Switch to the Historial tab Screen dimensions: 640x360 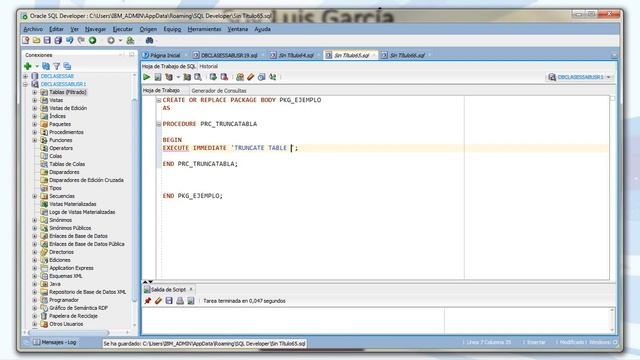[209, 66]
